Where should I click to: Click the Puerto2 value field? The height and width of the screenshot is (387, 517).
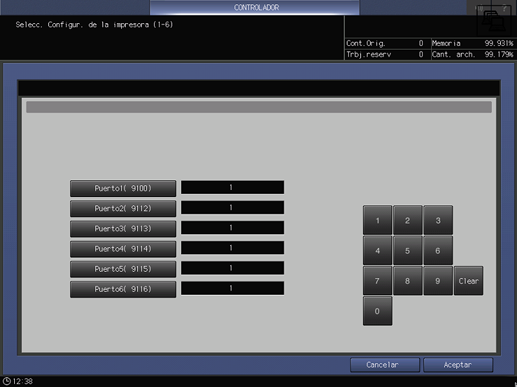(232, 207)
